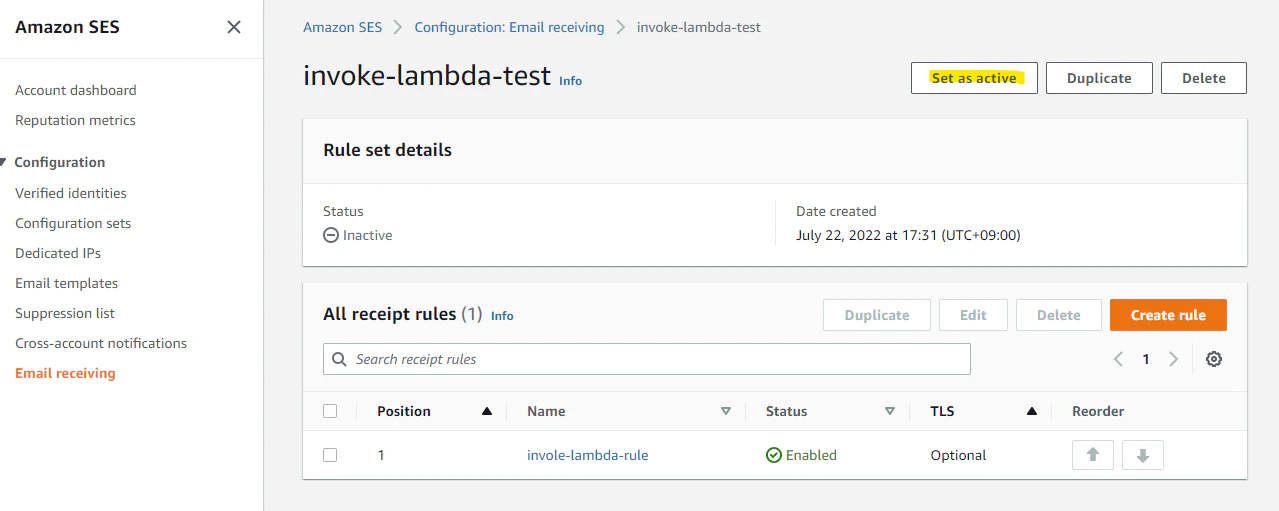
Task: Open table preferences gear icon
Action: pyautogui.click(x=1214, y=359)
